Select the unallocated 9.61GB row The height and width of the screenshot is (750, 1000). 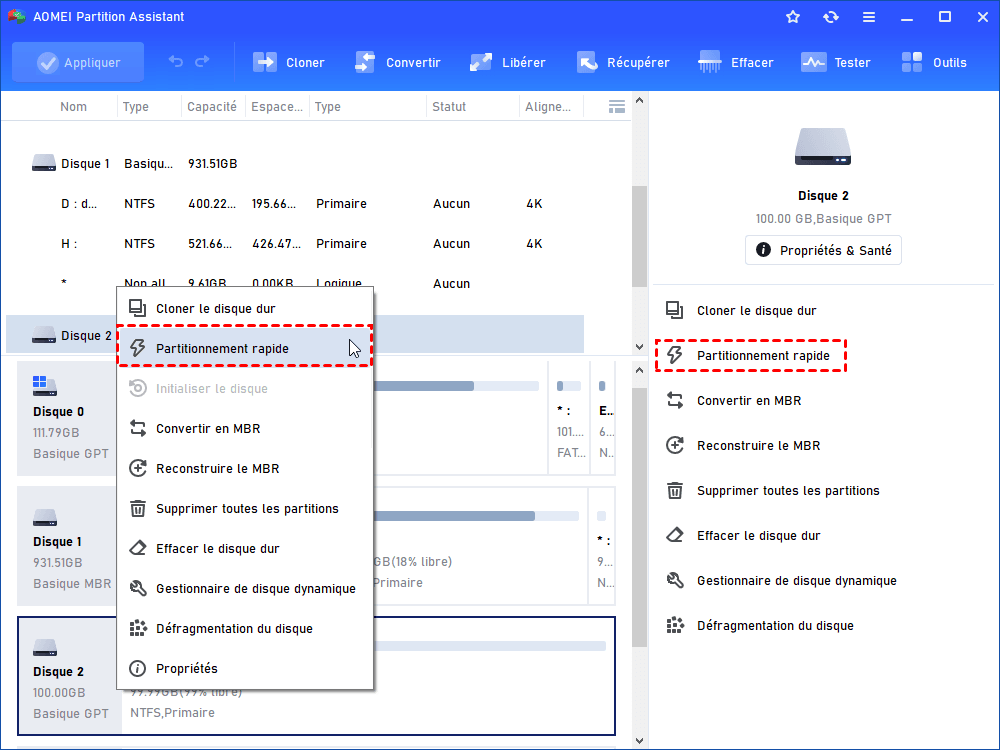295,284
